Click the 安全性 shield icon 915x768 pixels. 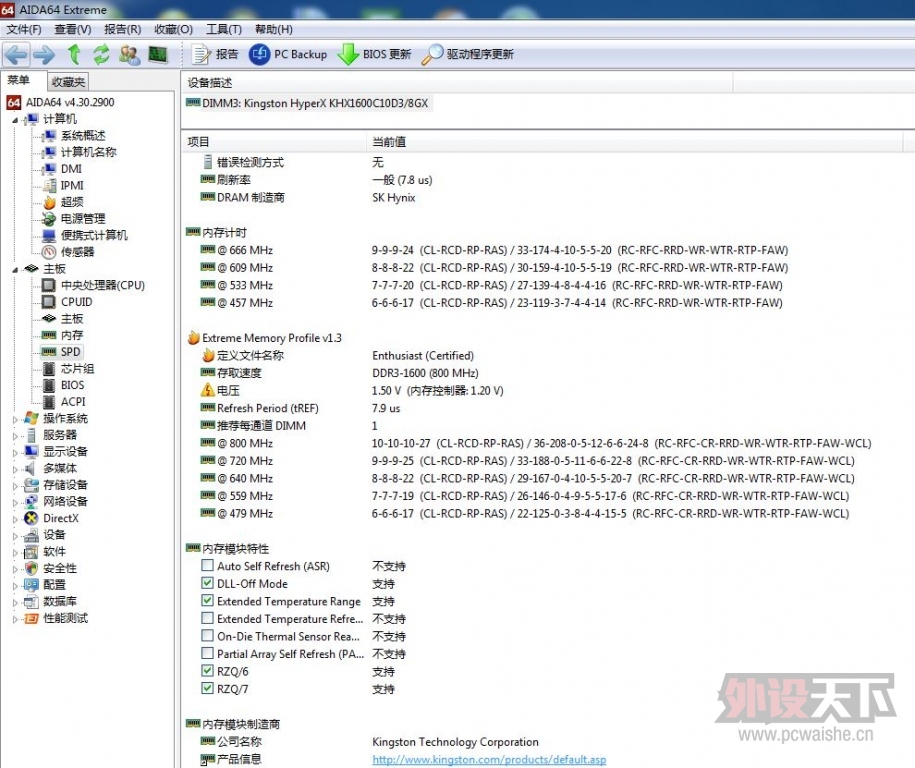point(32,568)
